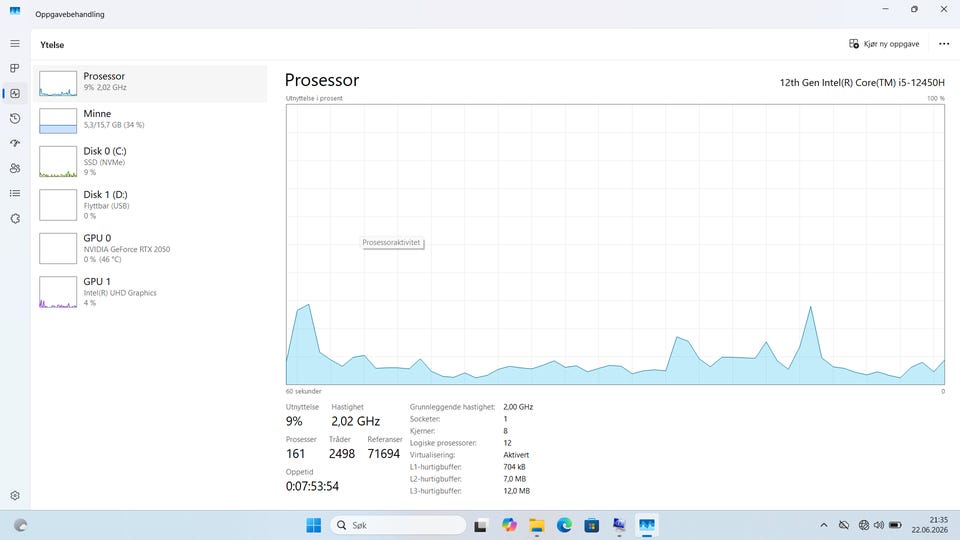The width and height of the screenshot is (960, 540).
Task: Click the battery tray icon
Action: (x=895, y=525)
